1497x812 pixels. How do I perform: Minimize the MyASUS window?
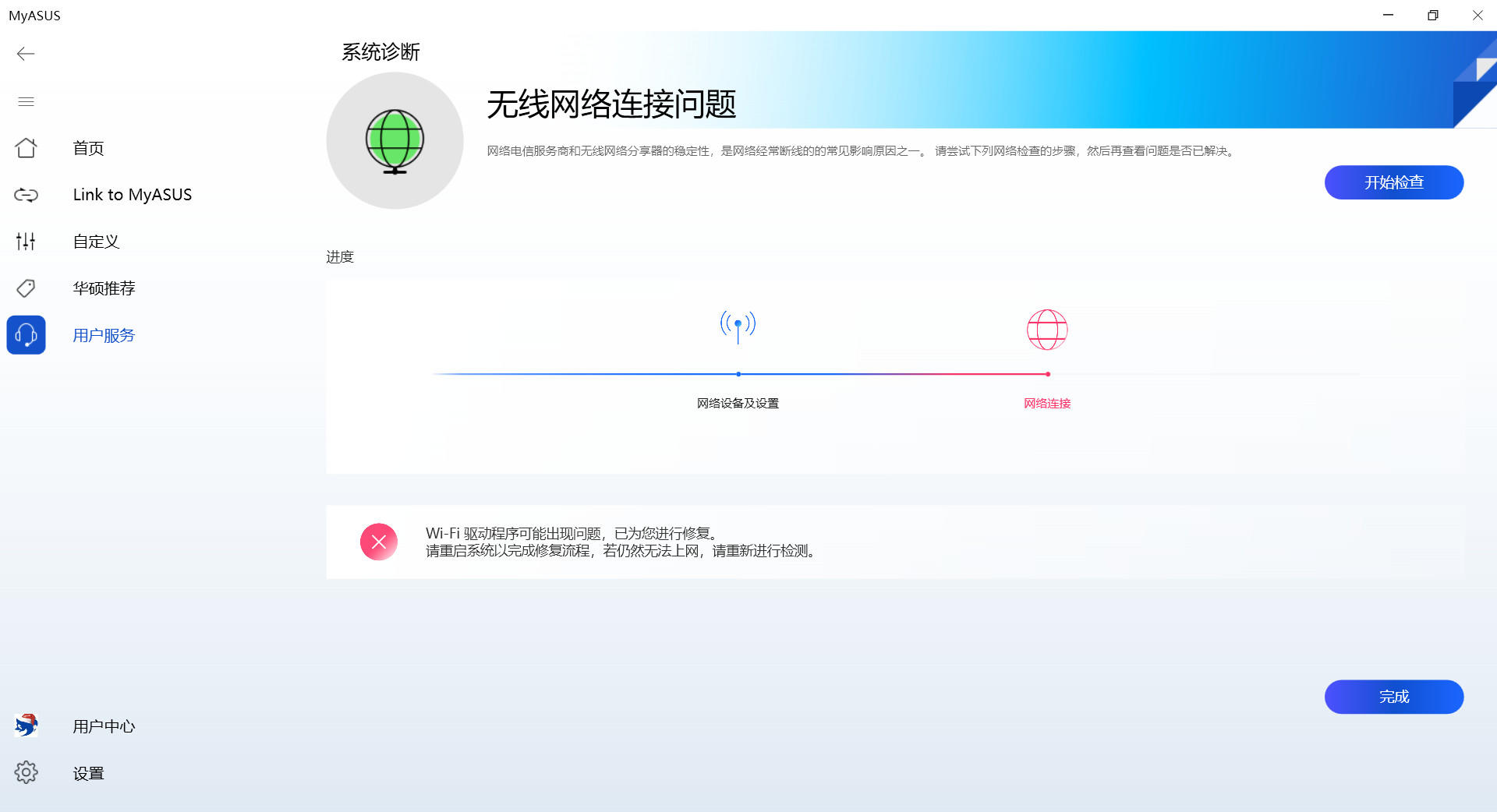pyautogui.click(x=1388, y=15)
